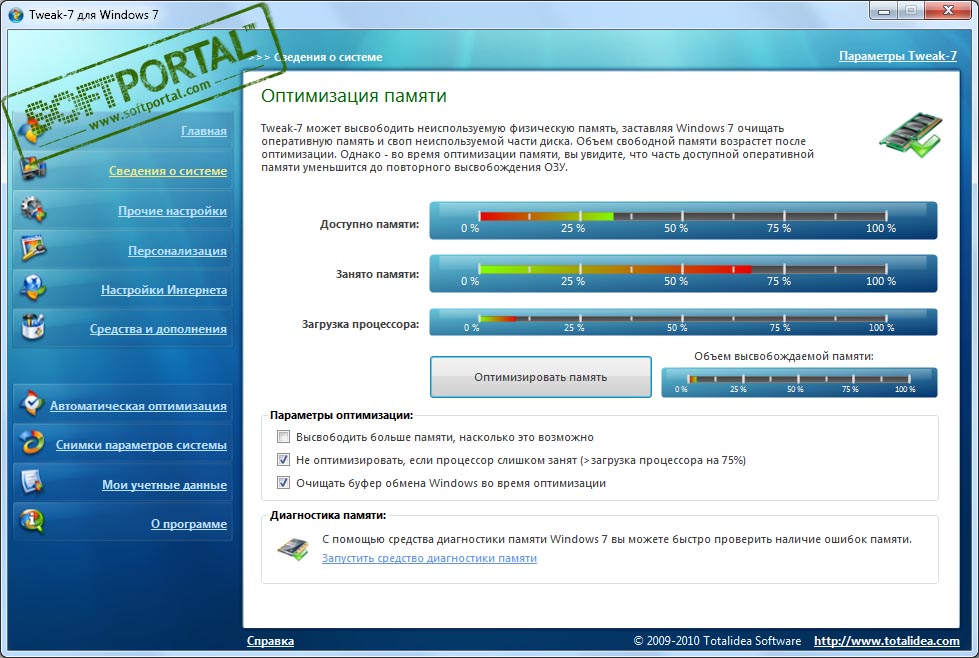
Task: Click Оптимизировать память button
Action: click(x=541, y=377)
